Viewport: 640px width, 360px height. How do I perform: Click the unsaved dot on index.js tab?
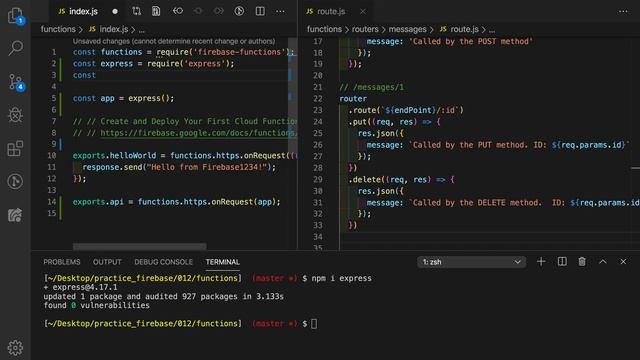[115, 11]
